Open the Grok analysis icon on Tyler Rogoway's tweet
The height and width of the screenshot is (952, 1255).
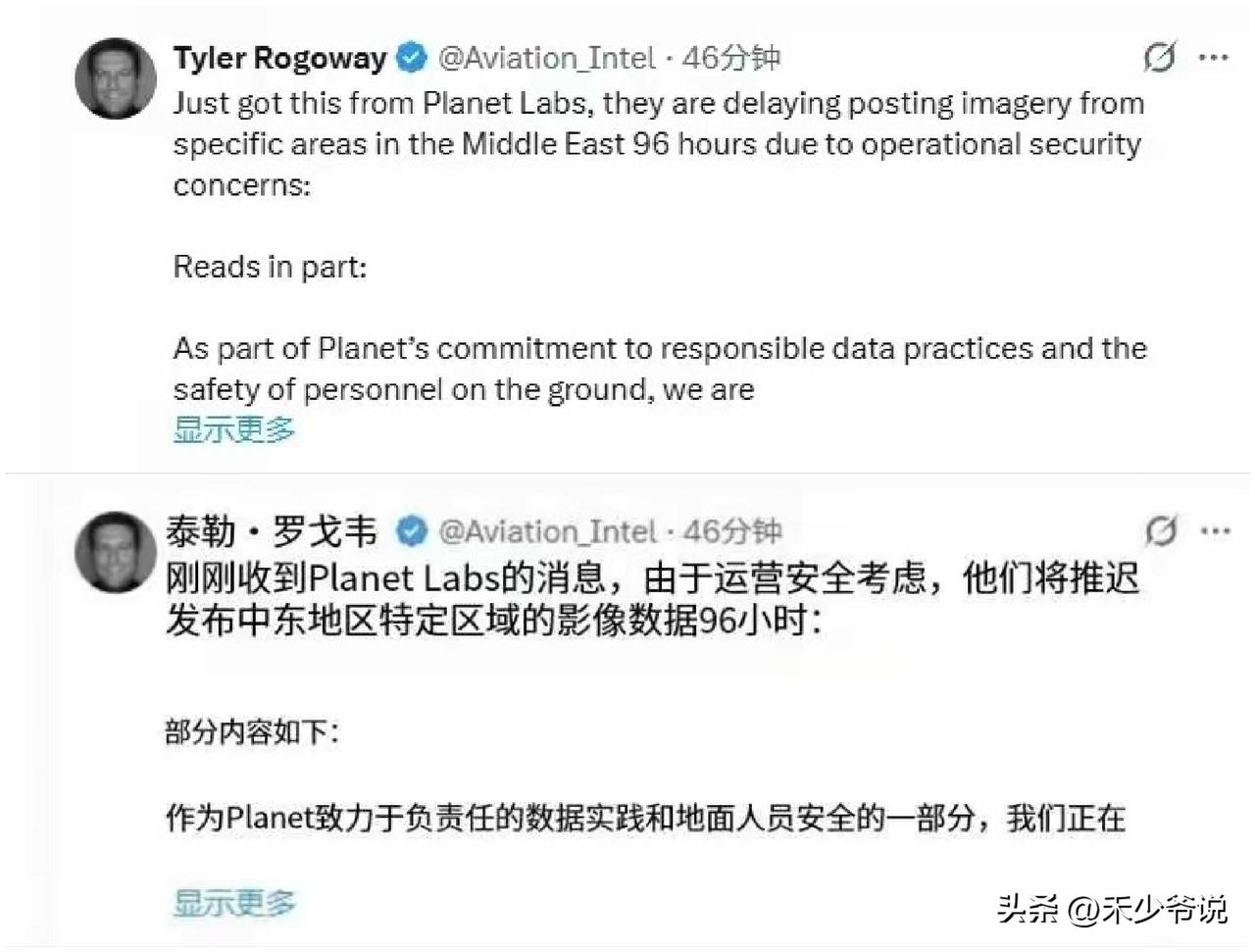(1160, 58)
